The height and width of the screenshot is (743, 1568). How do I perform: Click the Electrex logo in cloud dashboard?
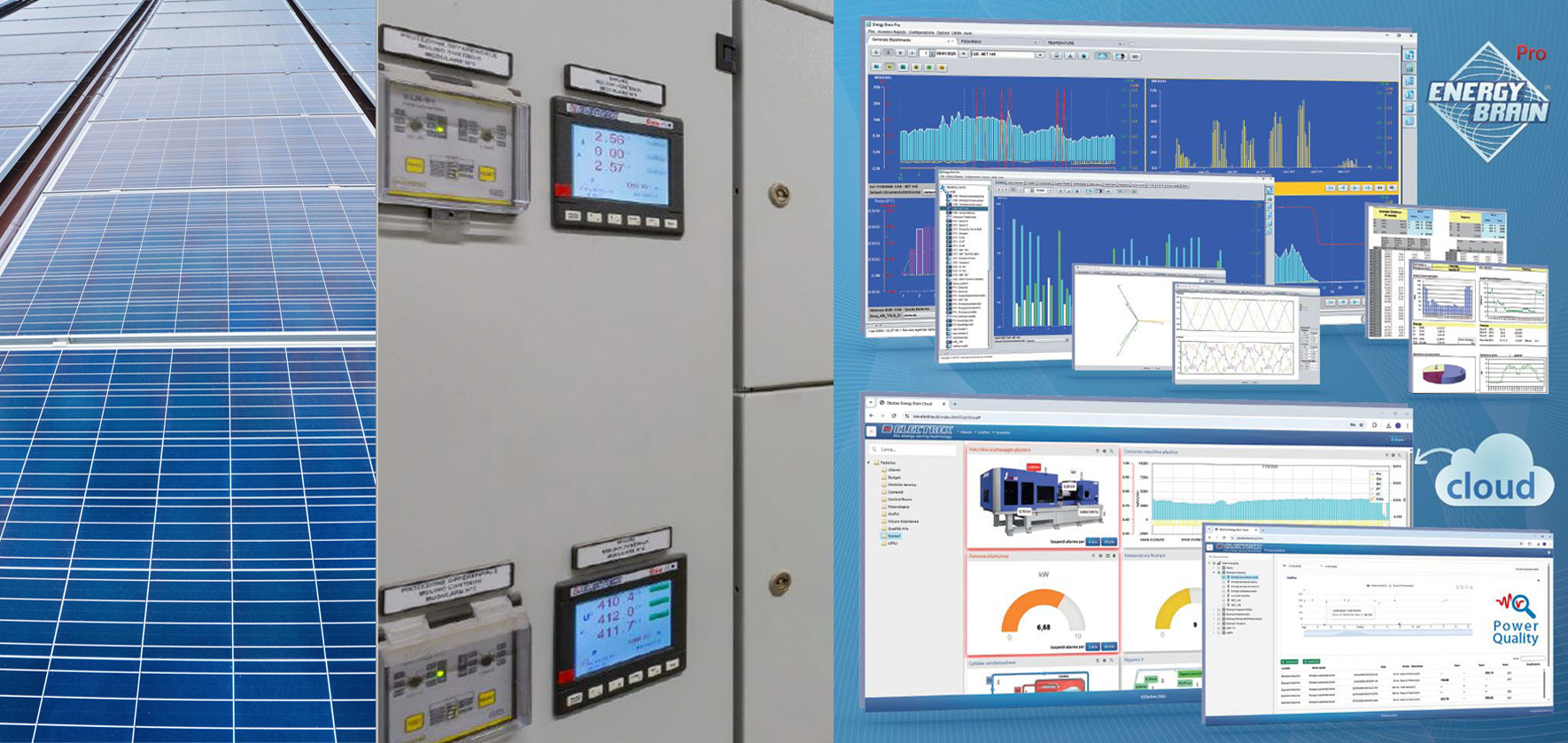click(915, 431)
